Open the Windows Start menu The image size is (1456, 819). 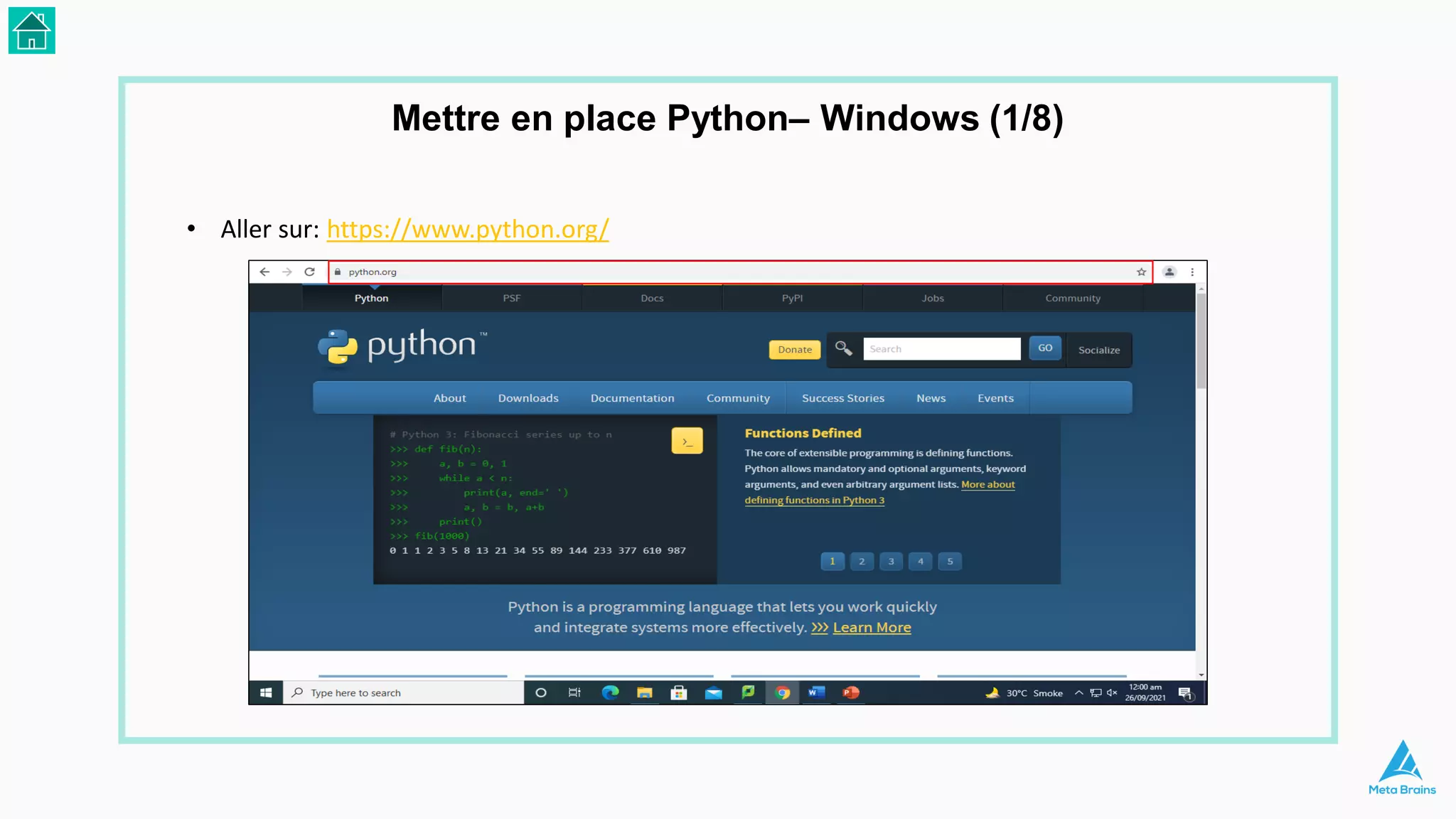[266, 692]
